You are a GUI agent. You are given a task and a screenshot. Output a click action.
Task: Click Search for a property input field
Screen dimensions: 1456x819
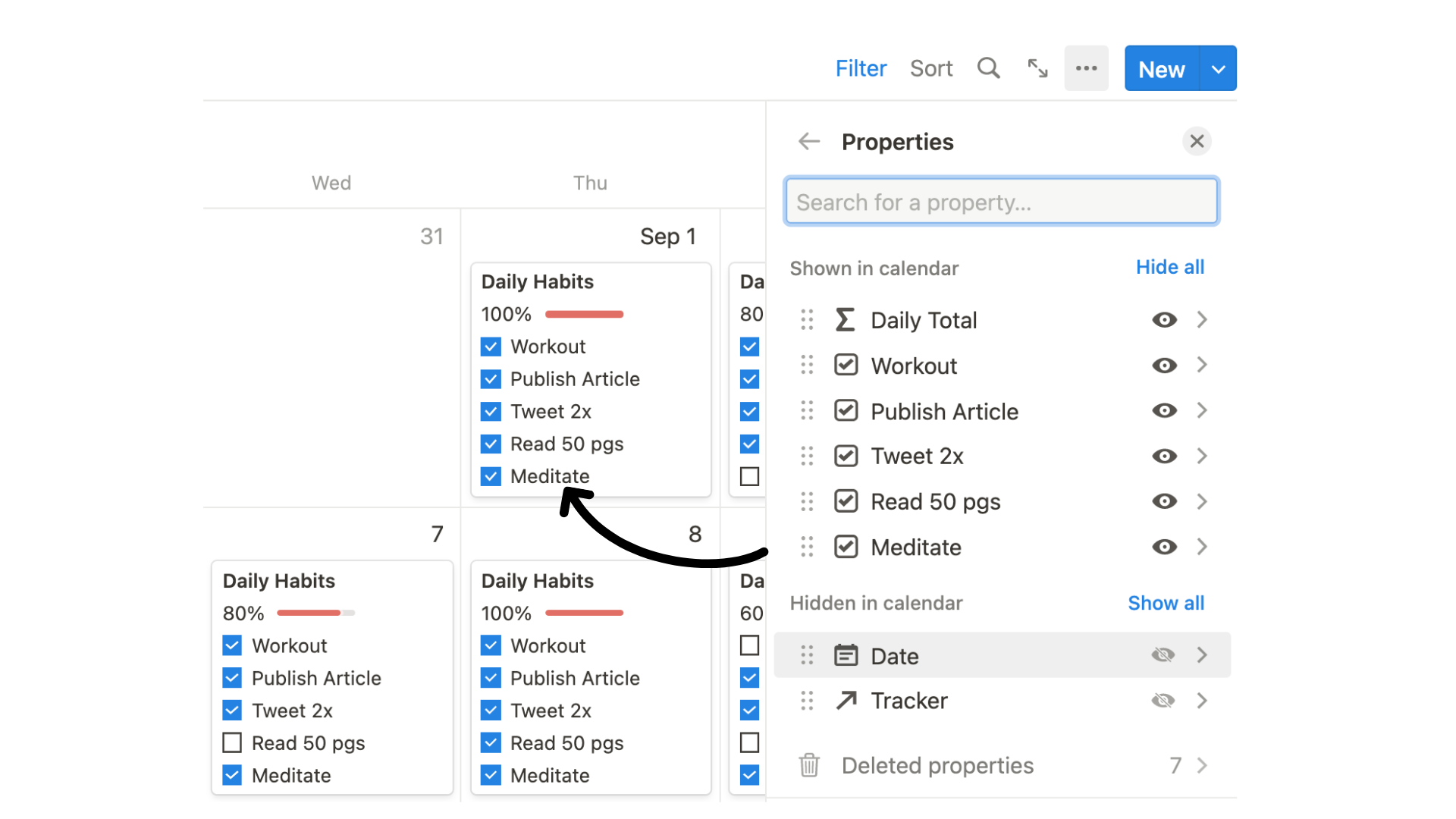tap(1002, 201)
